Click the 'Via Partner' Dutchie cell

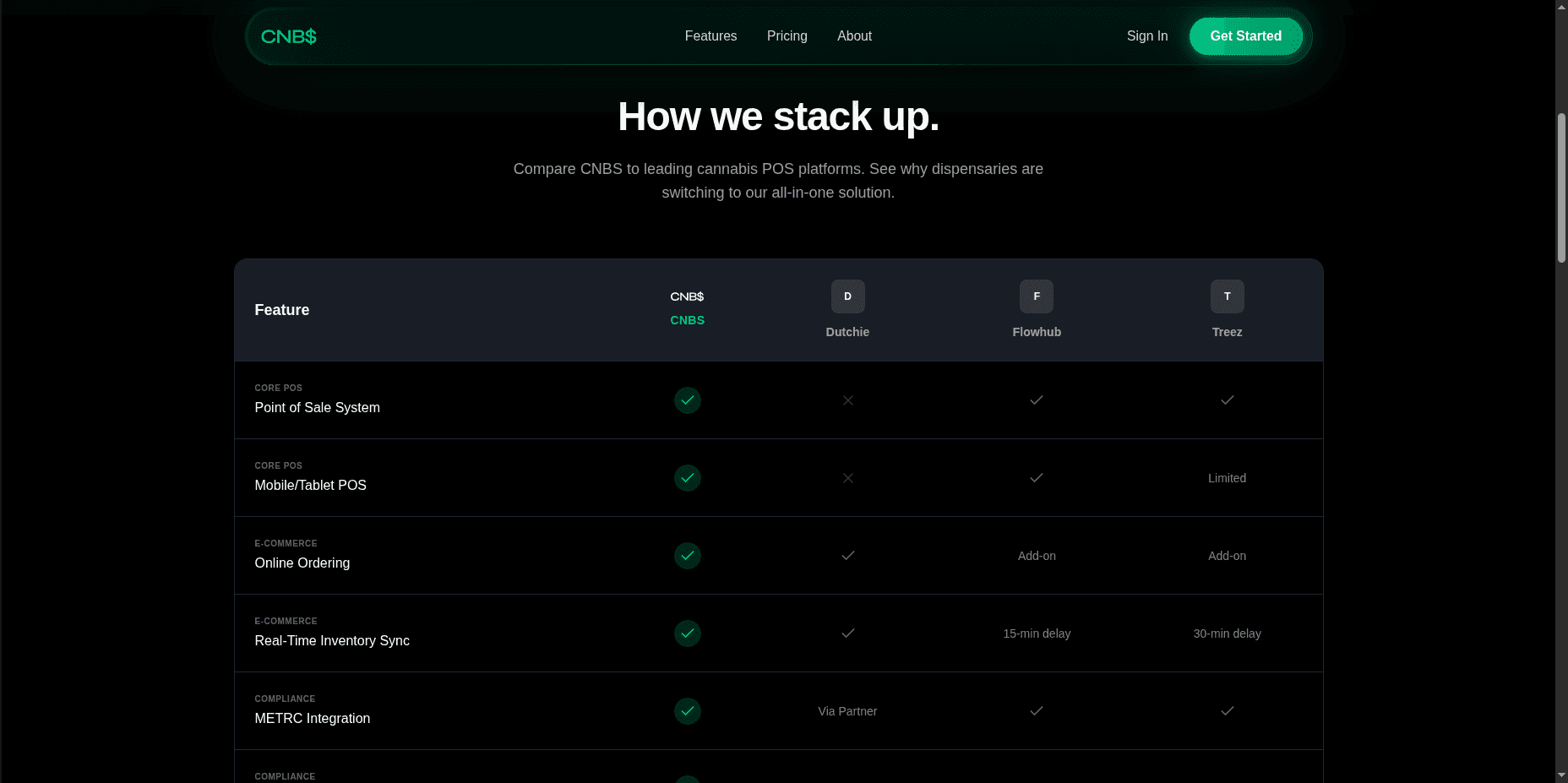tap(847, 711)
